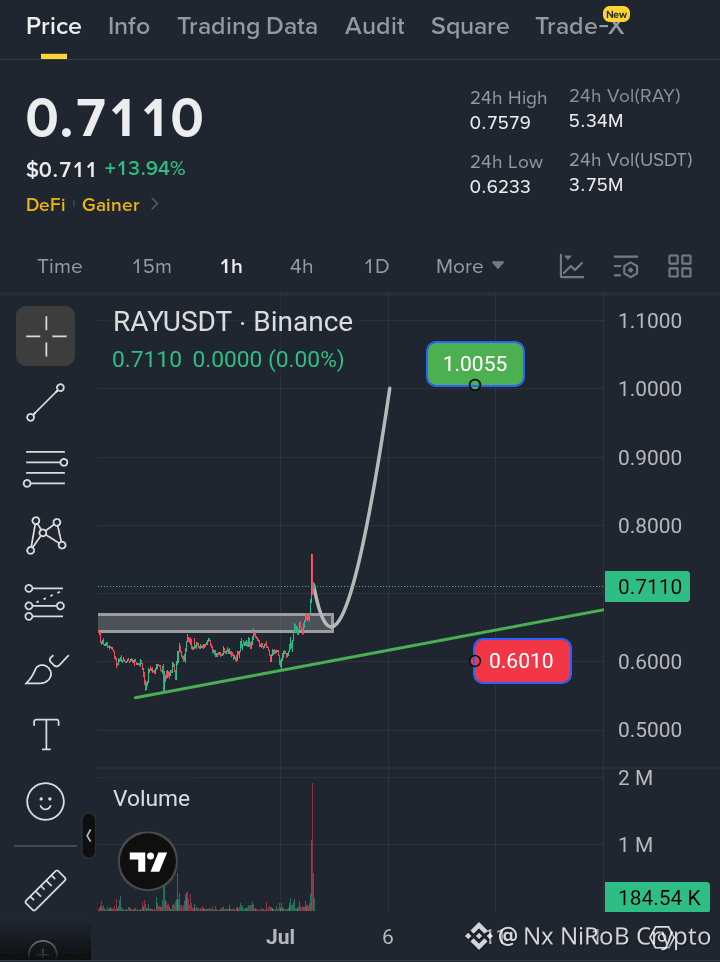Select the 1D timeframe
Screen dimensions: 720x962
coord(377,266)
